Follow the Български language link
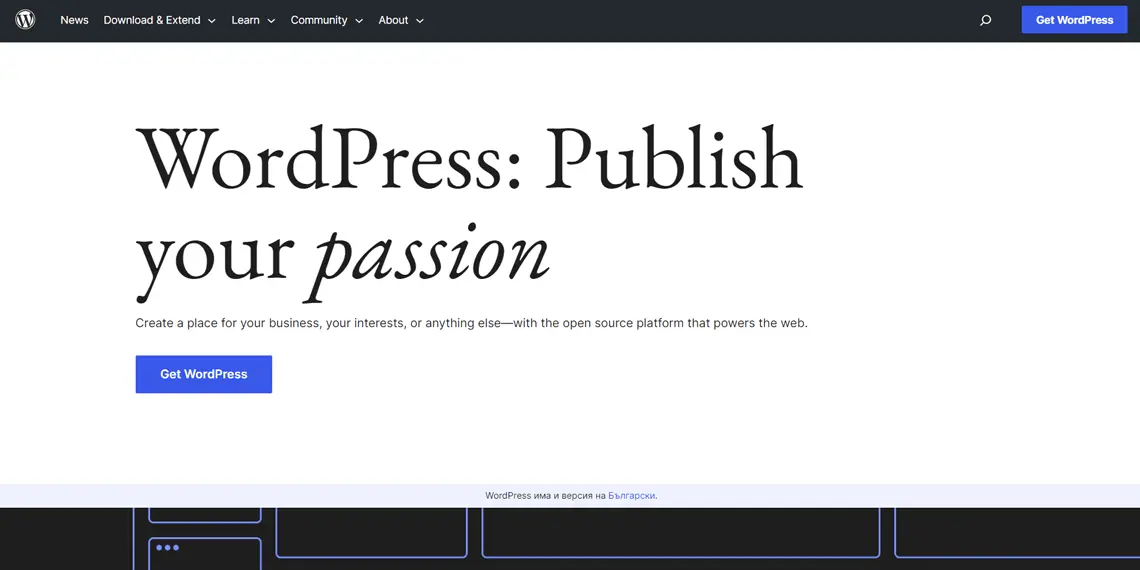The height and width of the screenshot is (570, 1140). coord(632,496)
